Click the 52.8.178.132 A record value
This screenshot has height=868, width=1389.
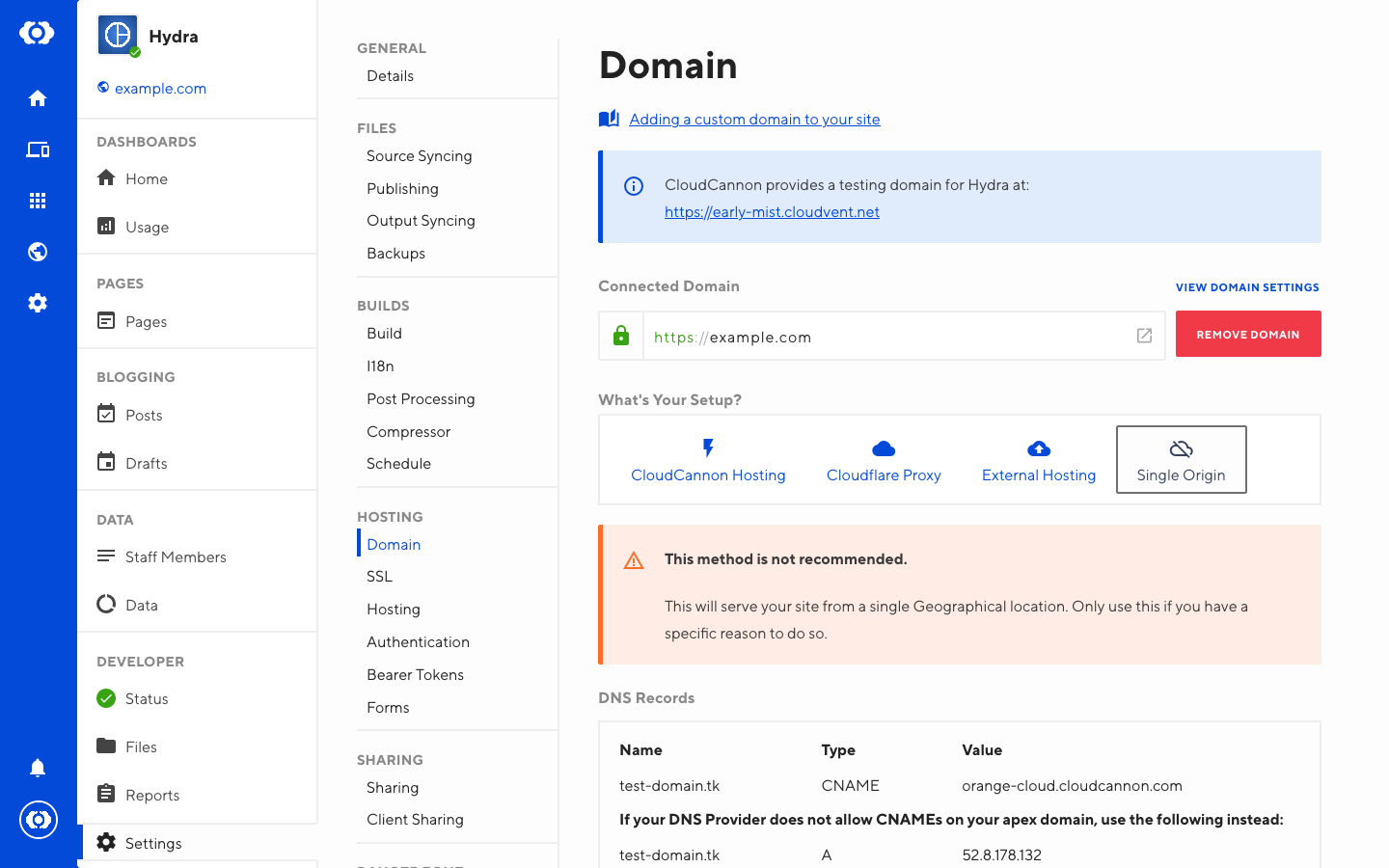click(1001, 855)
